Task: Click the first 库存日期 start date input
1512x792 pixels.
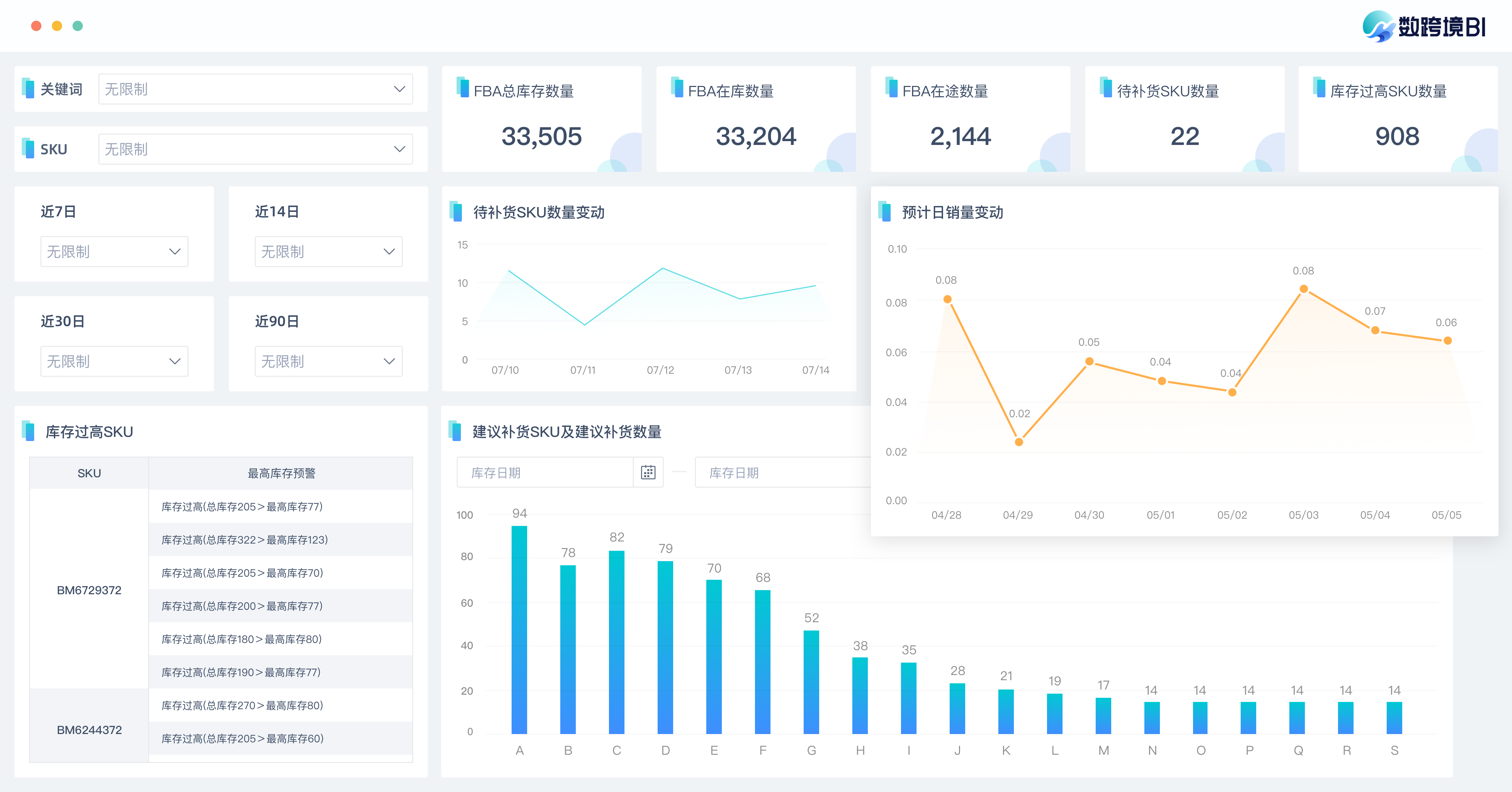Action: 545,472
